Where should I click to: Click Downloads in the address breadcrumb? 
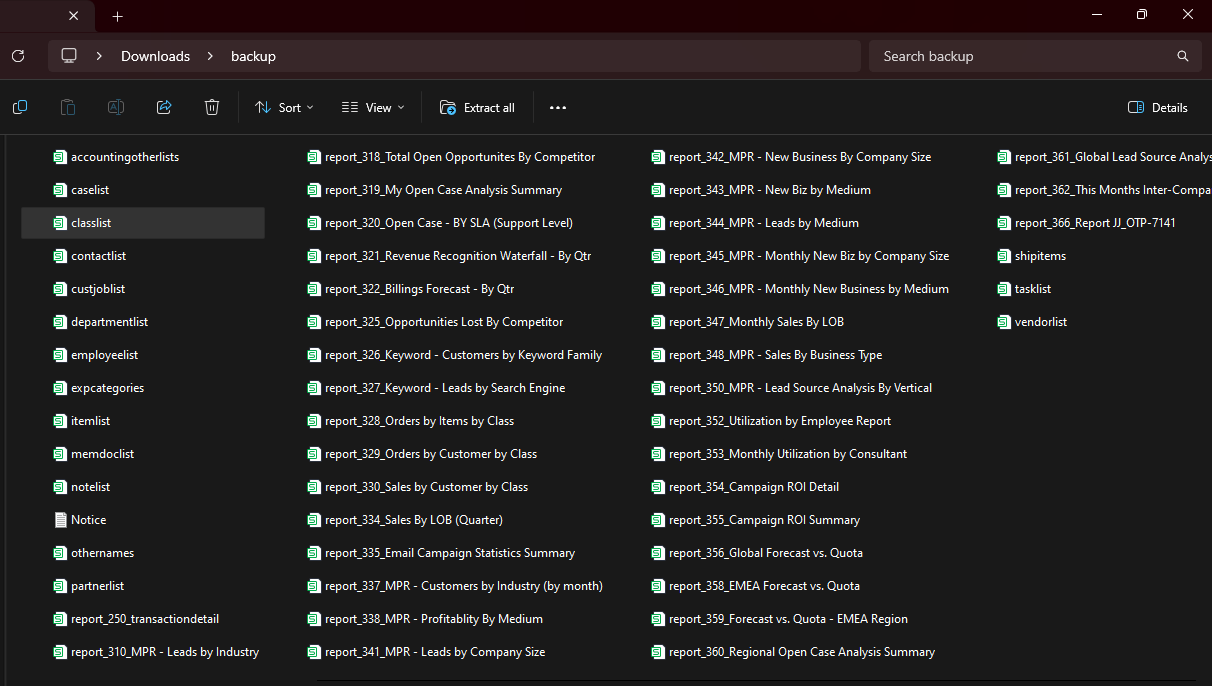click(155, 56)
